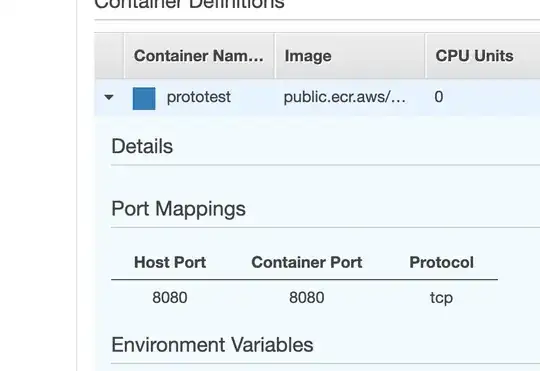Click the Port Mappings section heading

pyautogui.click(x=178, y=209)
